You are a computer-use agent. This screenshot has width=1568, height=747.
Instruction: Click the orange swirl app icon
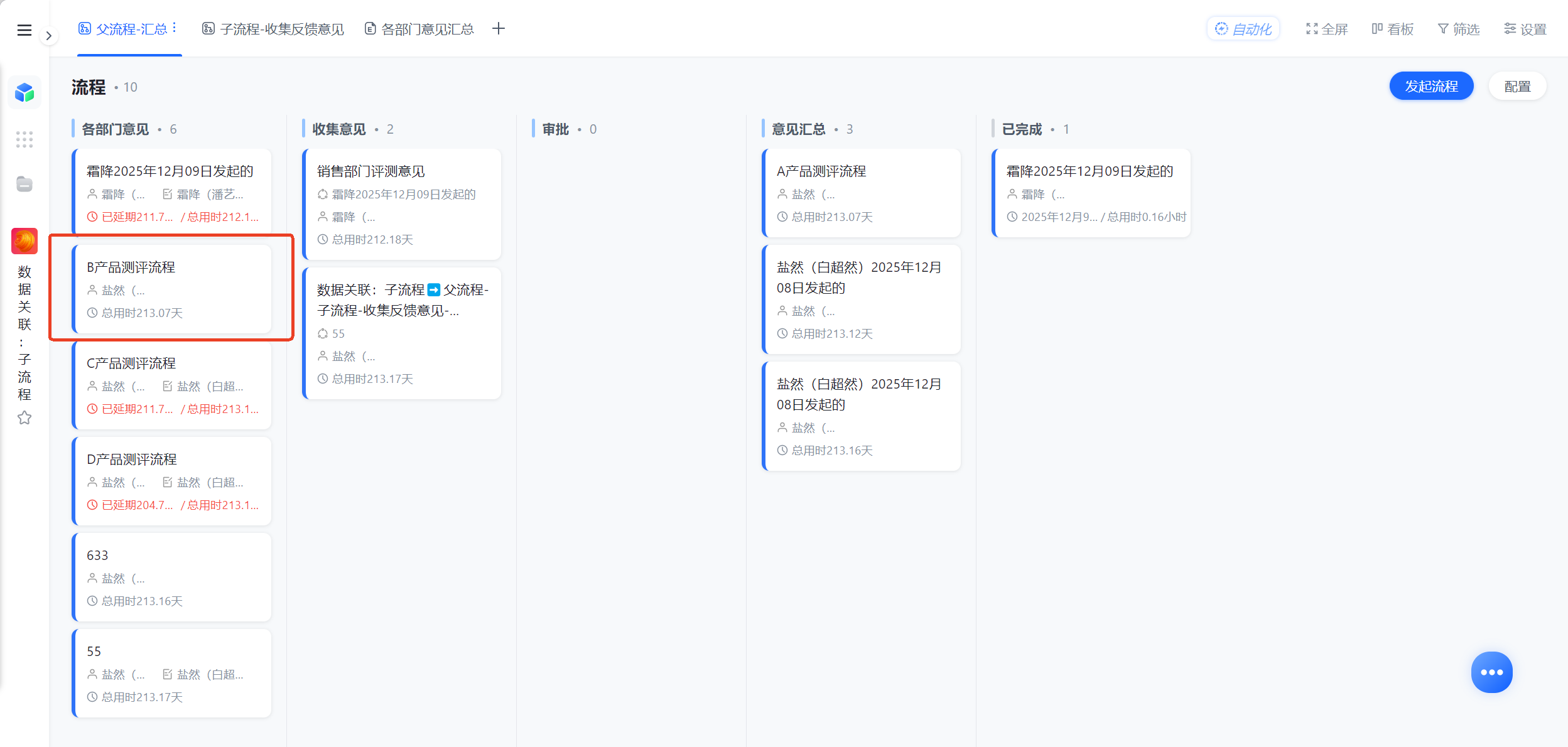[24, 241]
